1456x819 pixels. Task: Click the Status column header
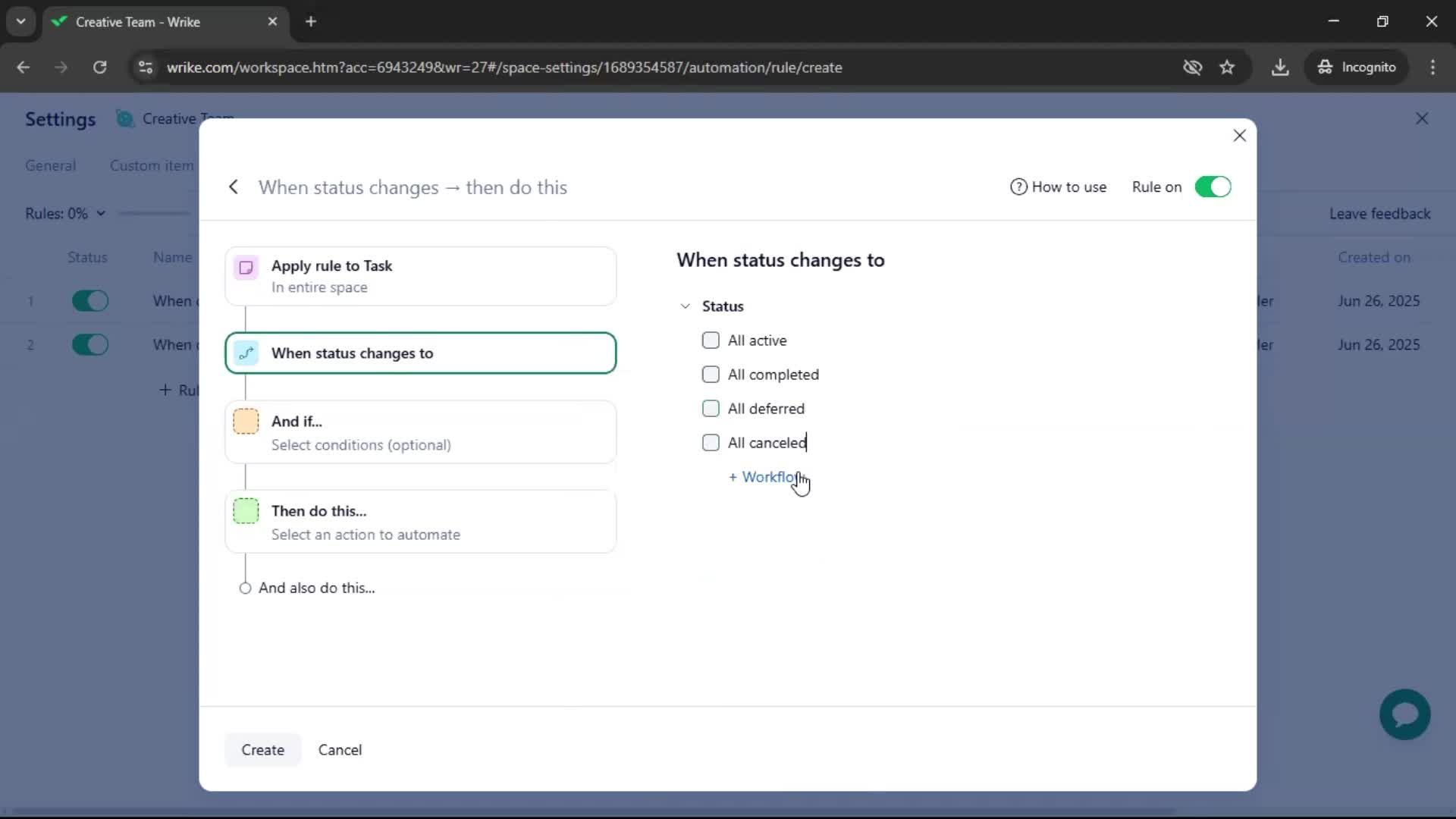pos(87,257)
